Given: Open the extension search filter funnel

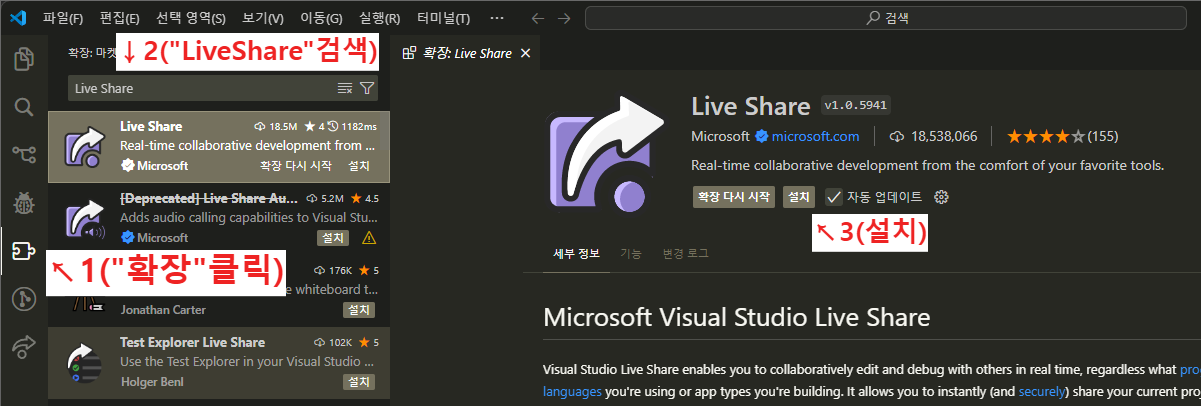Looking at the screenshot, I should (x=367, y=88).
